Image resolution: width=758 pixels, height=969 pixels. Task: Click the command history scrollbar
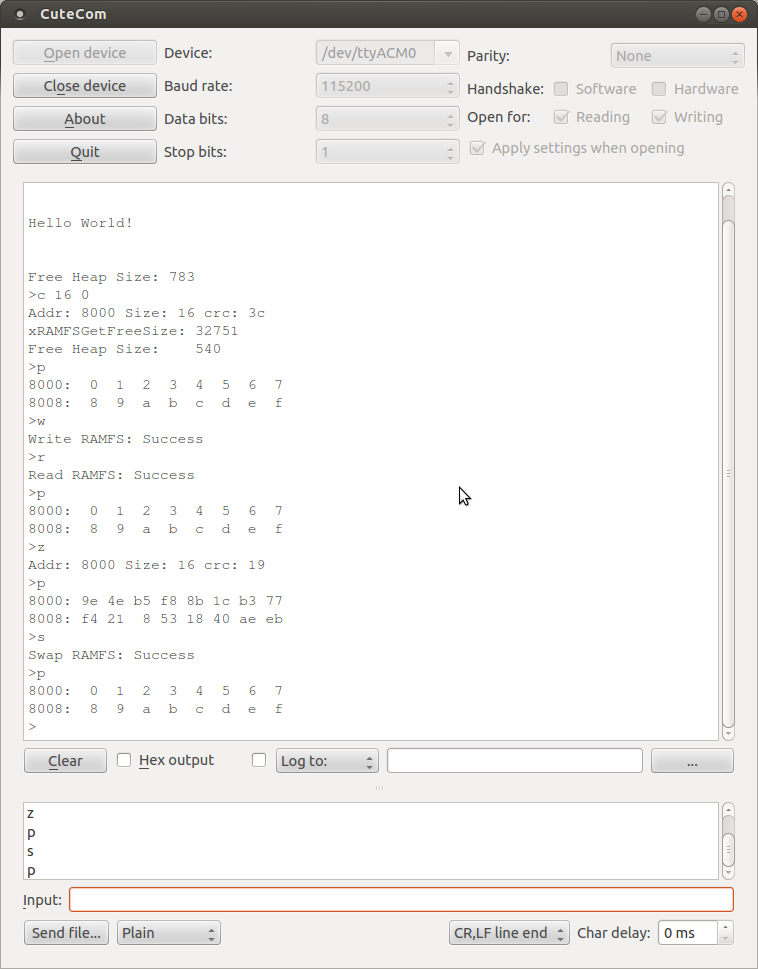[728, 840]
